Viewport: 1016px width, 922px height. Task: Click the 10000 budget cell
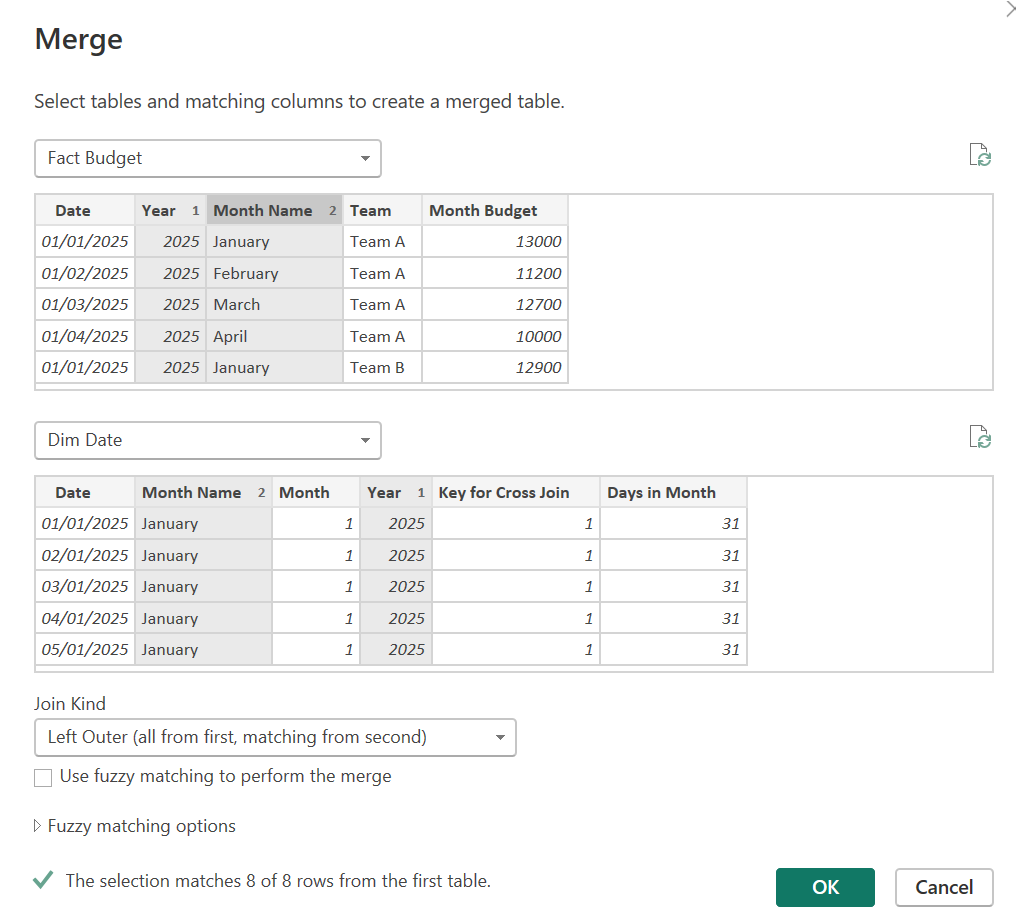[x=495, y=336]
